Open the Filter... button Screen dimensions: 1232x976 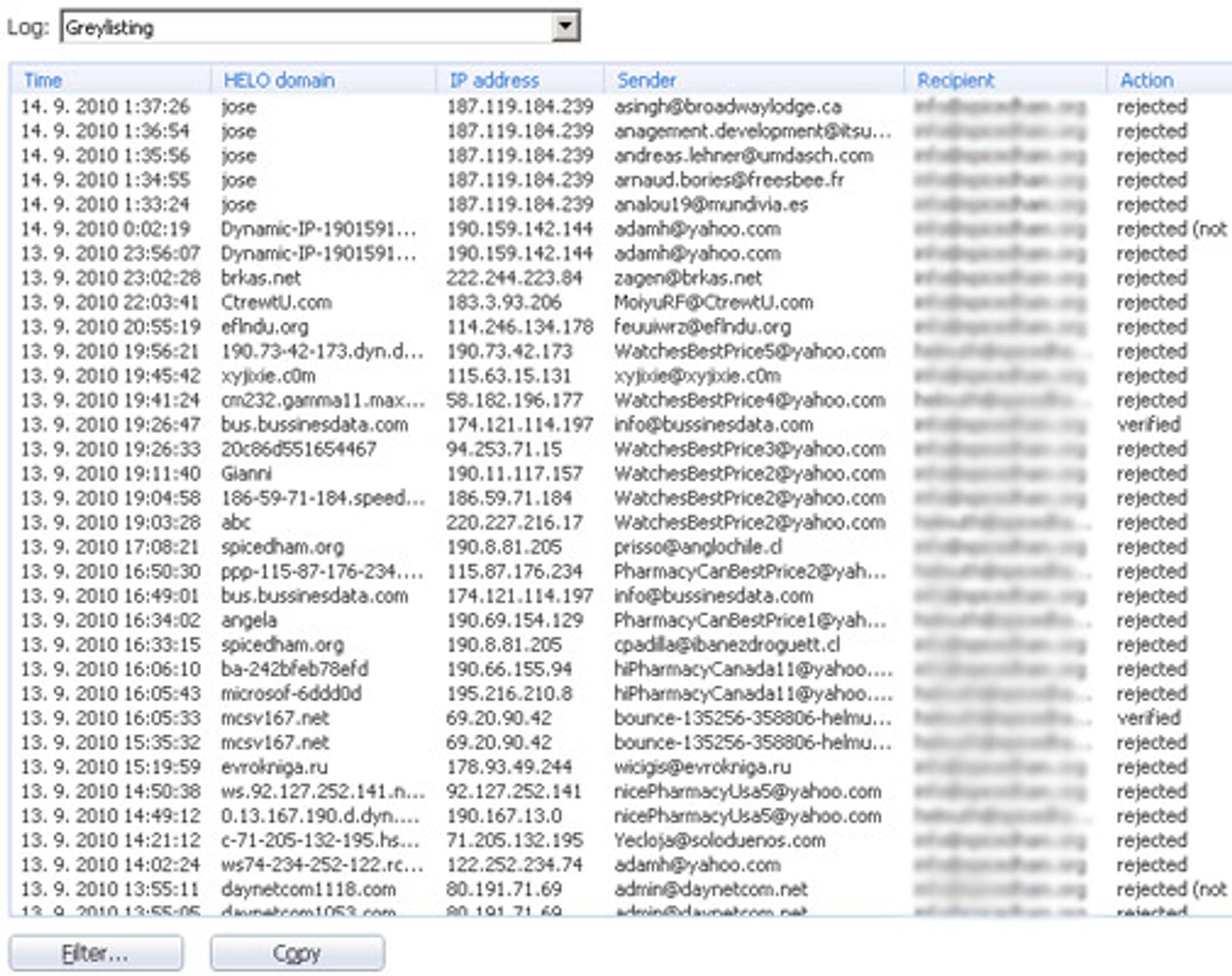pyautogui.click(x=96, y=953)
